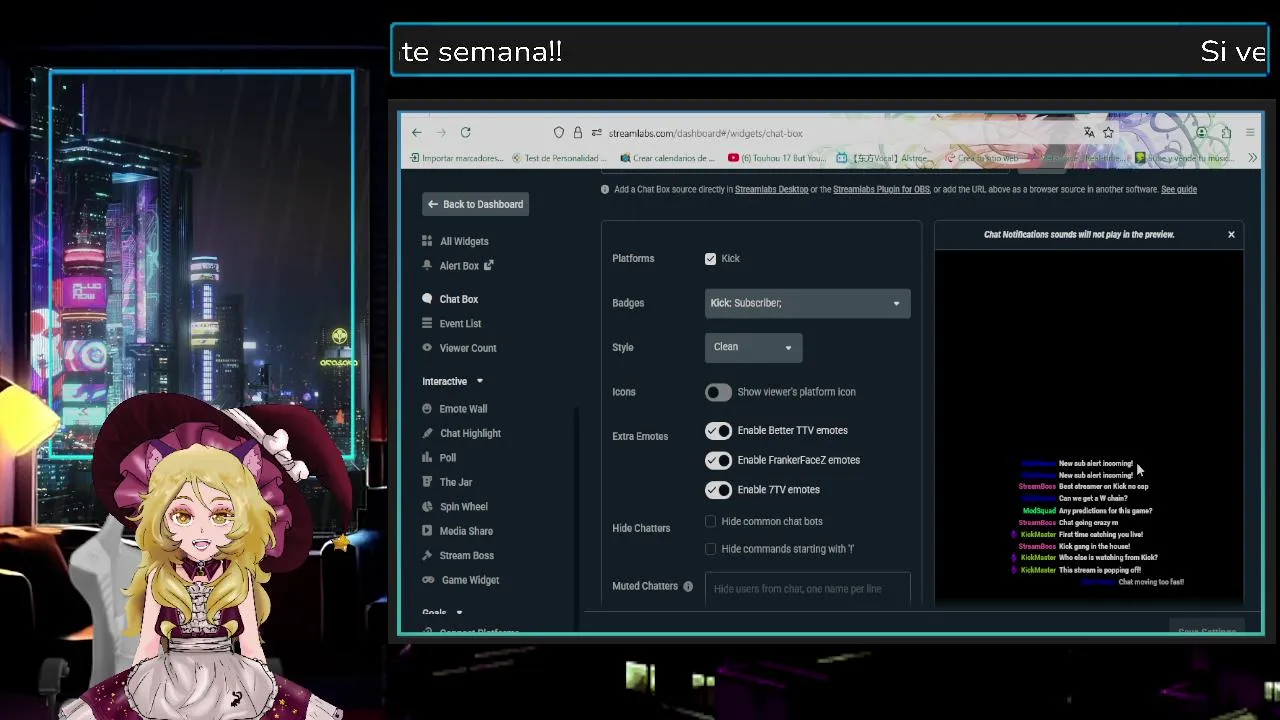Open Alert Box external link icon
Screen dimensions: 1280x720
click(x=489, y=265)
